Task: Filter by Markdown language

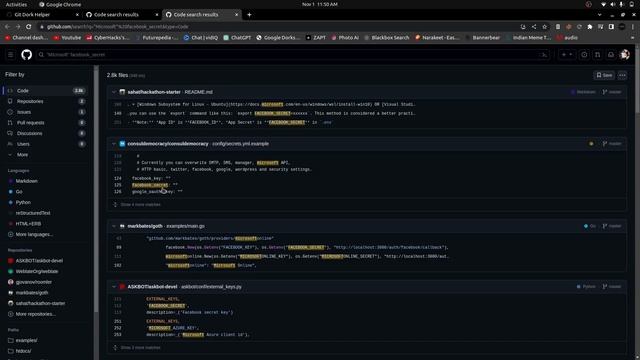Action: pyautogui.click(x=26, y=181)
